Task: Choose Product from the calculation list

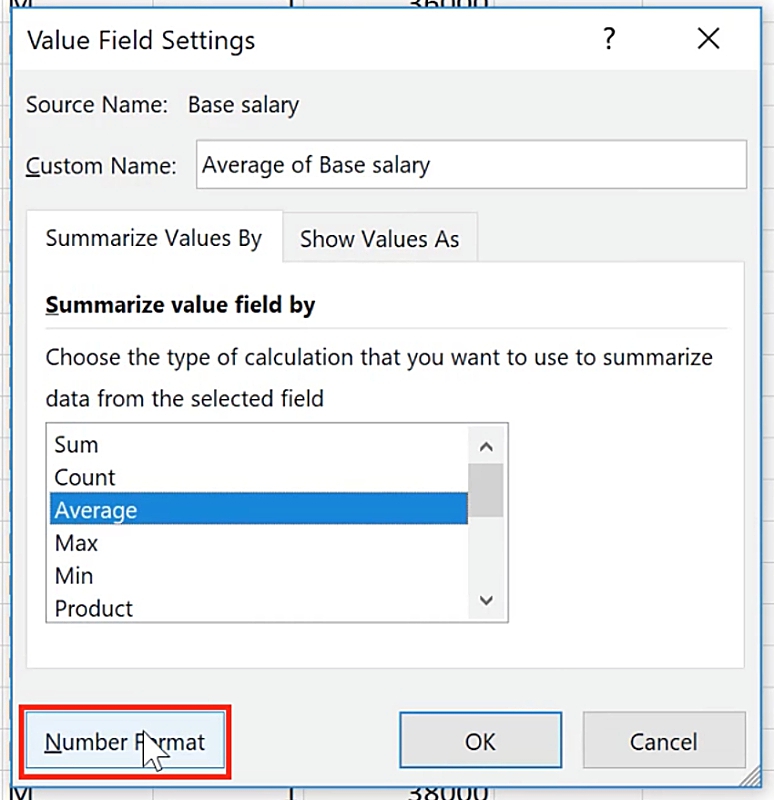Action: (x=94, y=608)
